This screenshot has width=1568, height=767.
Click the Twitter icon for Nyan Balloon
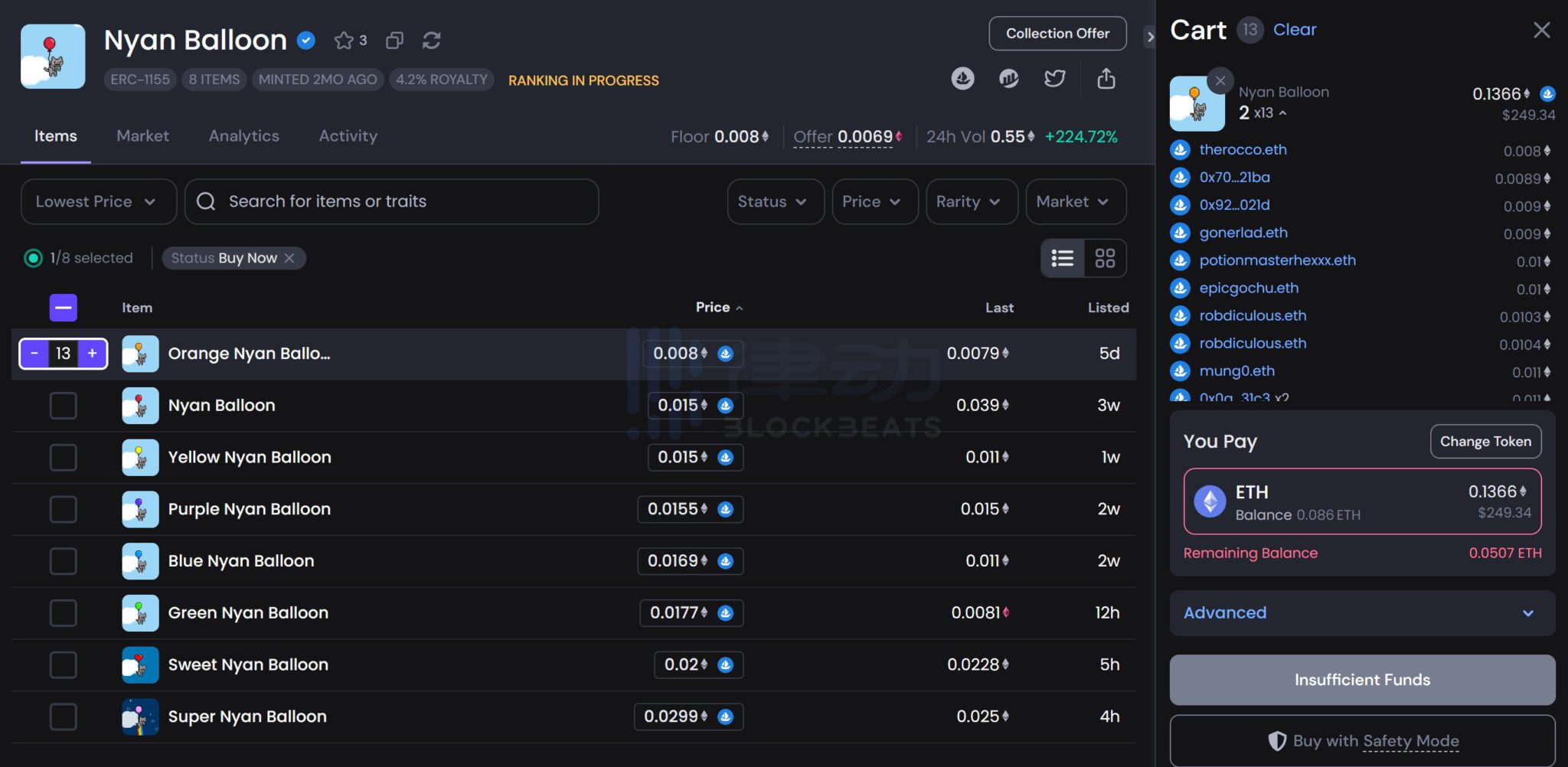[1055, 79]
